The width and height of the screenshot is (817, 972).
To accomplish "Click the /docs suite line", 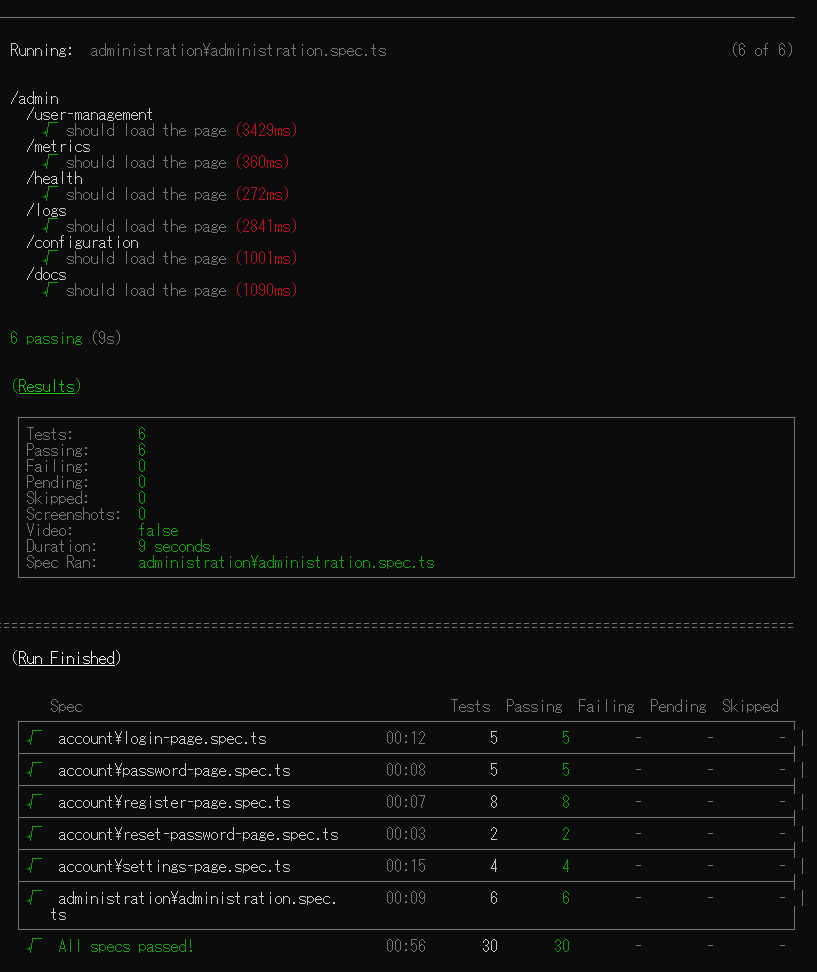I will click(46, 275).
